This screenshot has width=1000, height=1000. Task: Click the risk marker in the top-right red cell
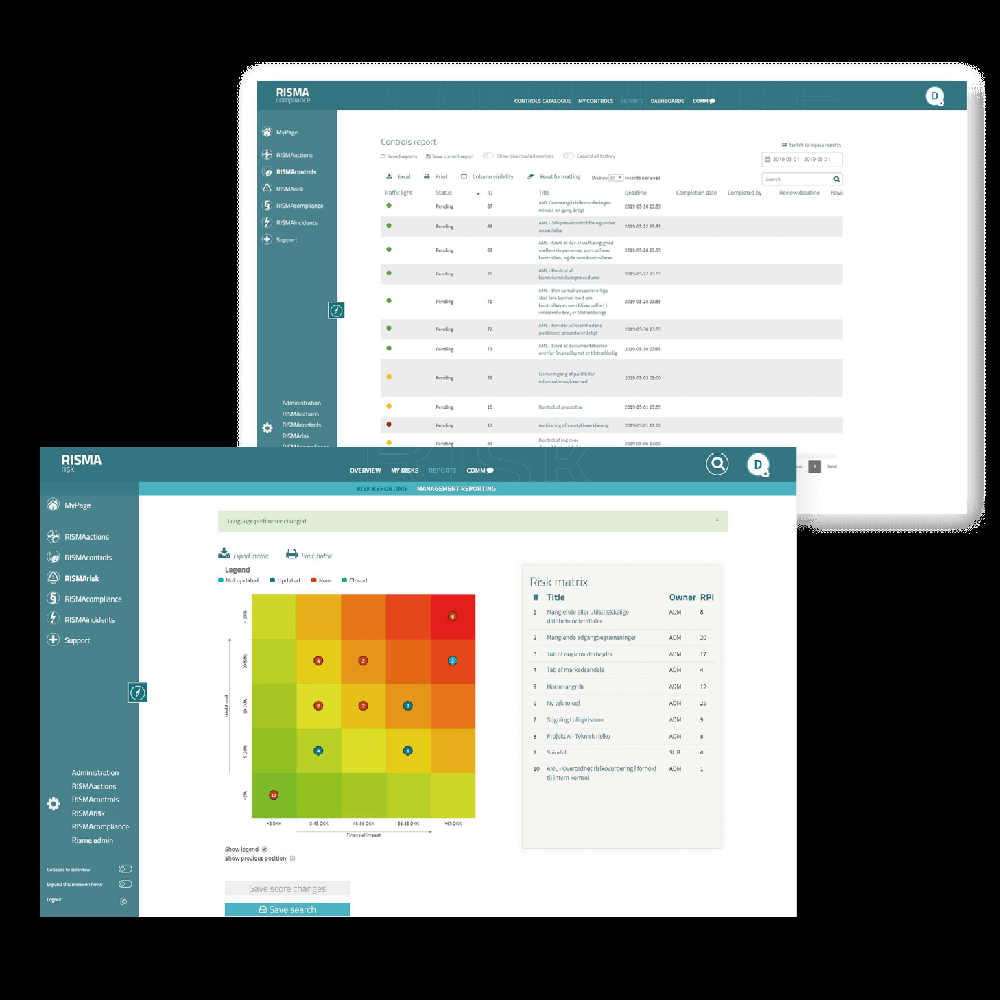coord(452,616)
